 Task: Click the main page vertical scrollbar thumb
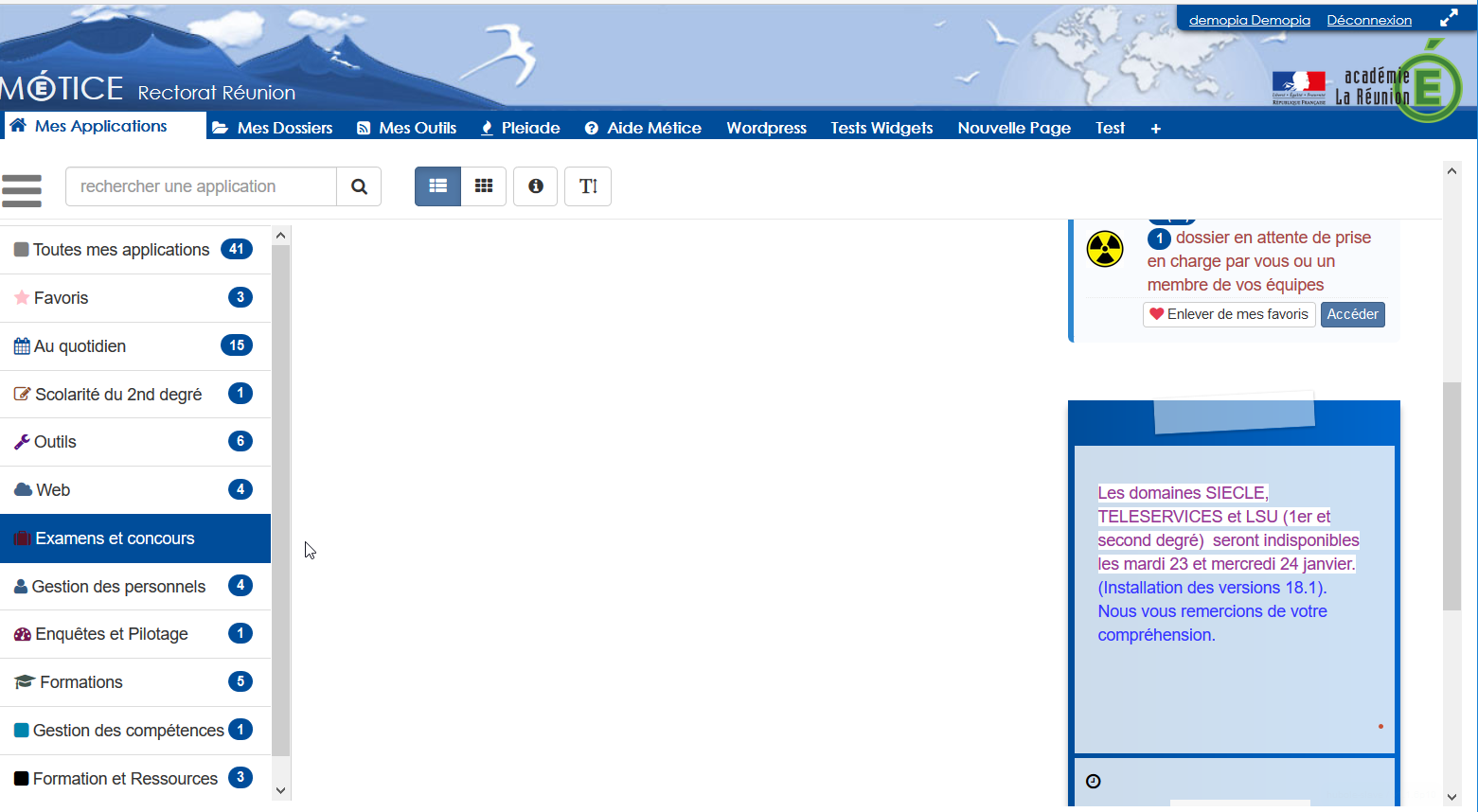pyautogui.click(x=1451, y=496)
